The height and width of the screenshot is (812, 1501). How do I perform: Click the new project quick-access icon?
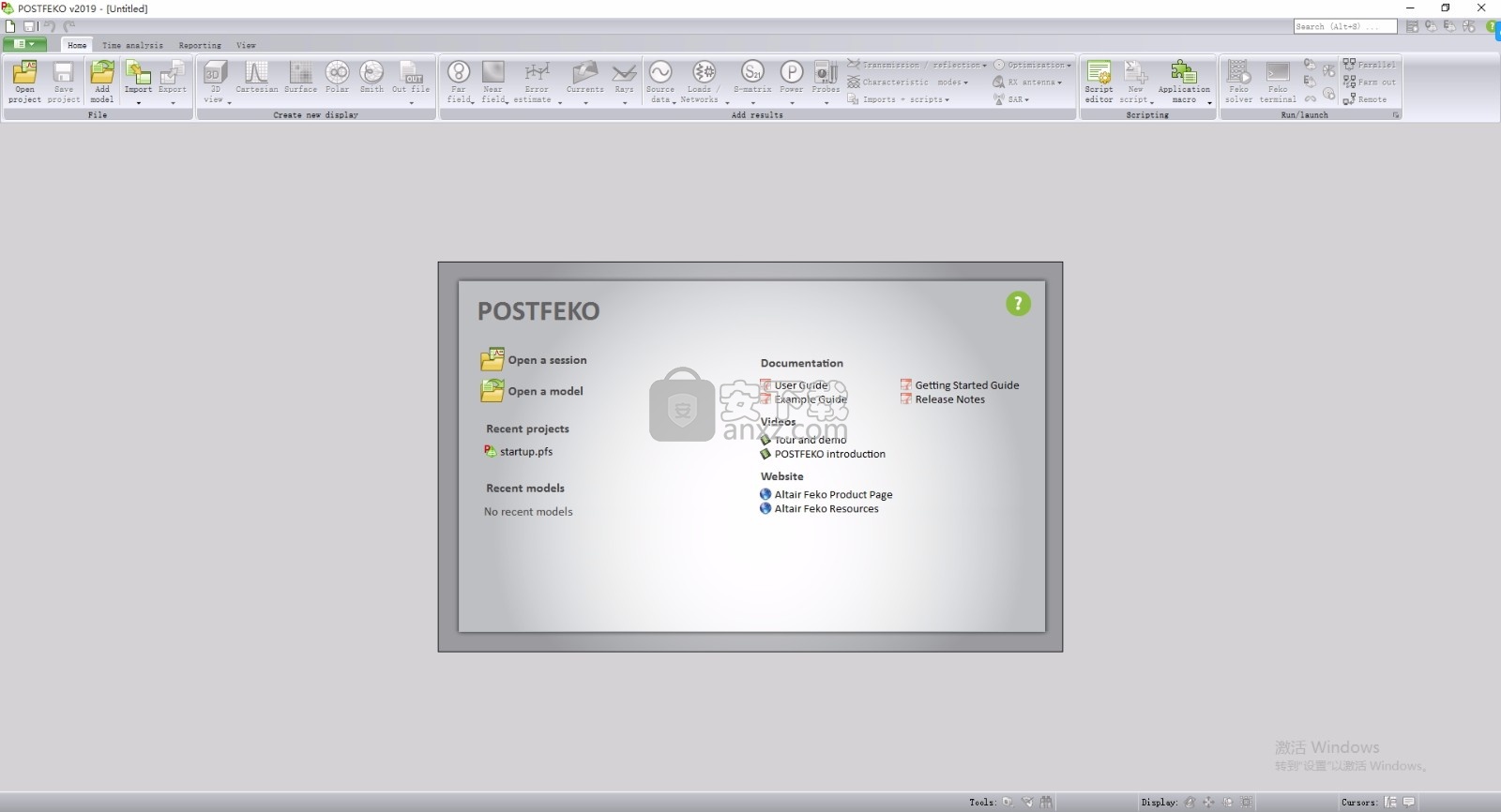pos(10,26)
